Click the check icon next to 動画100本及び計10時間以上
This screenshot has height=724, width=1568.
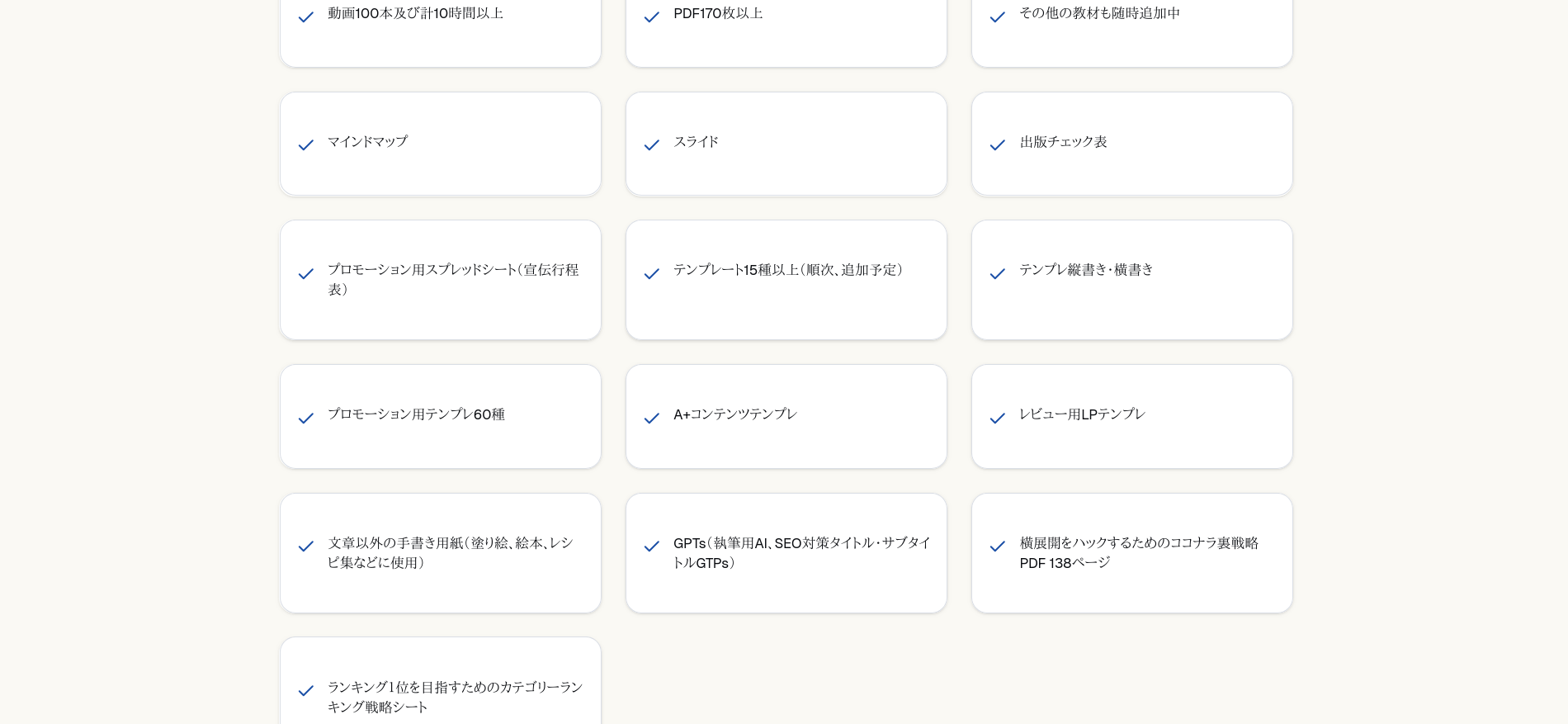(305, 17)
